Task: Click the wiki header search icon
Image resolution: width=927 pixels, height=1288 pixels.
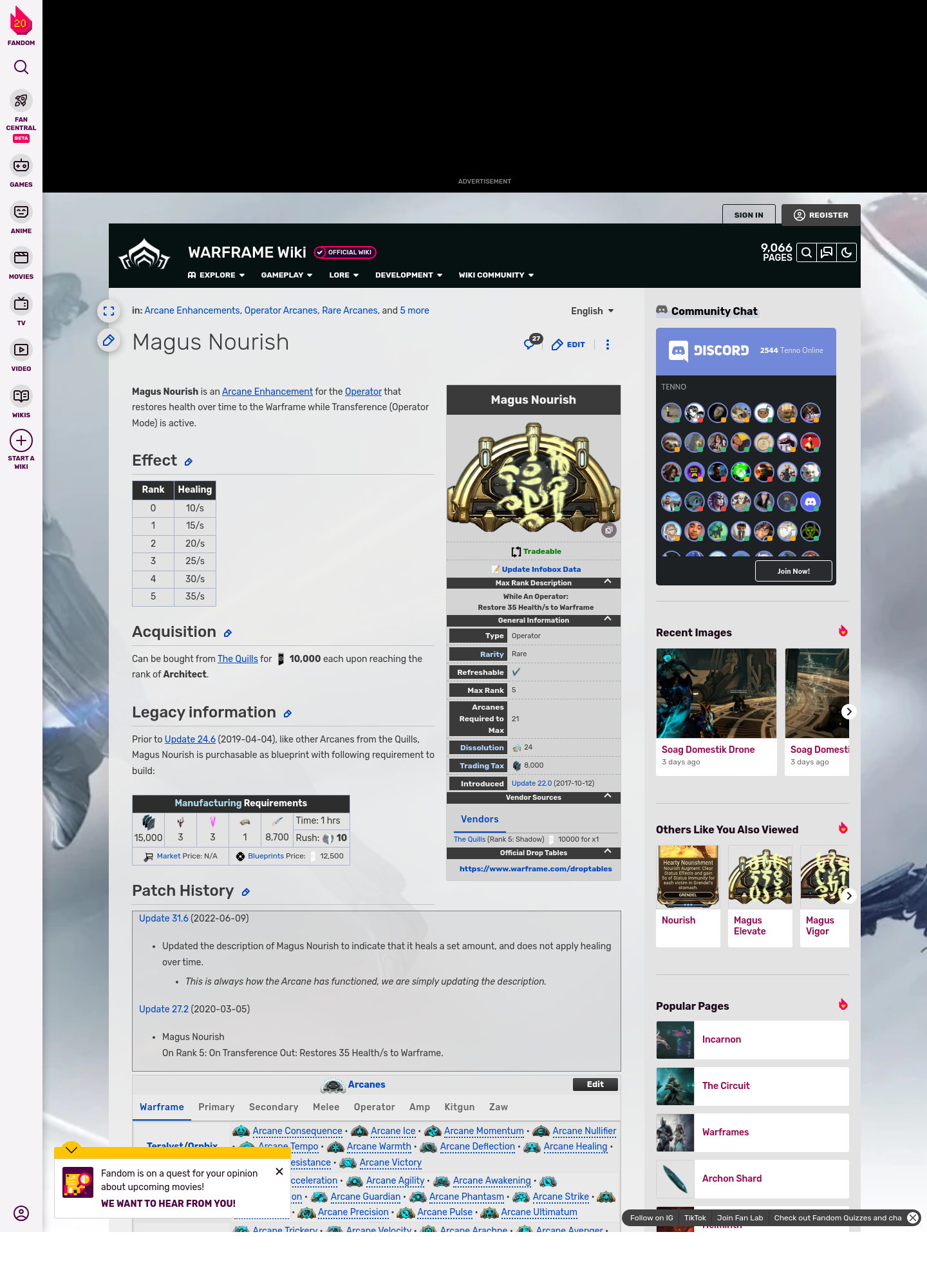Action: point(807,252)
